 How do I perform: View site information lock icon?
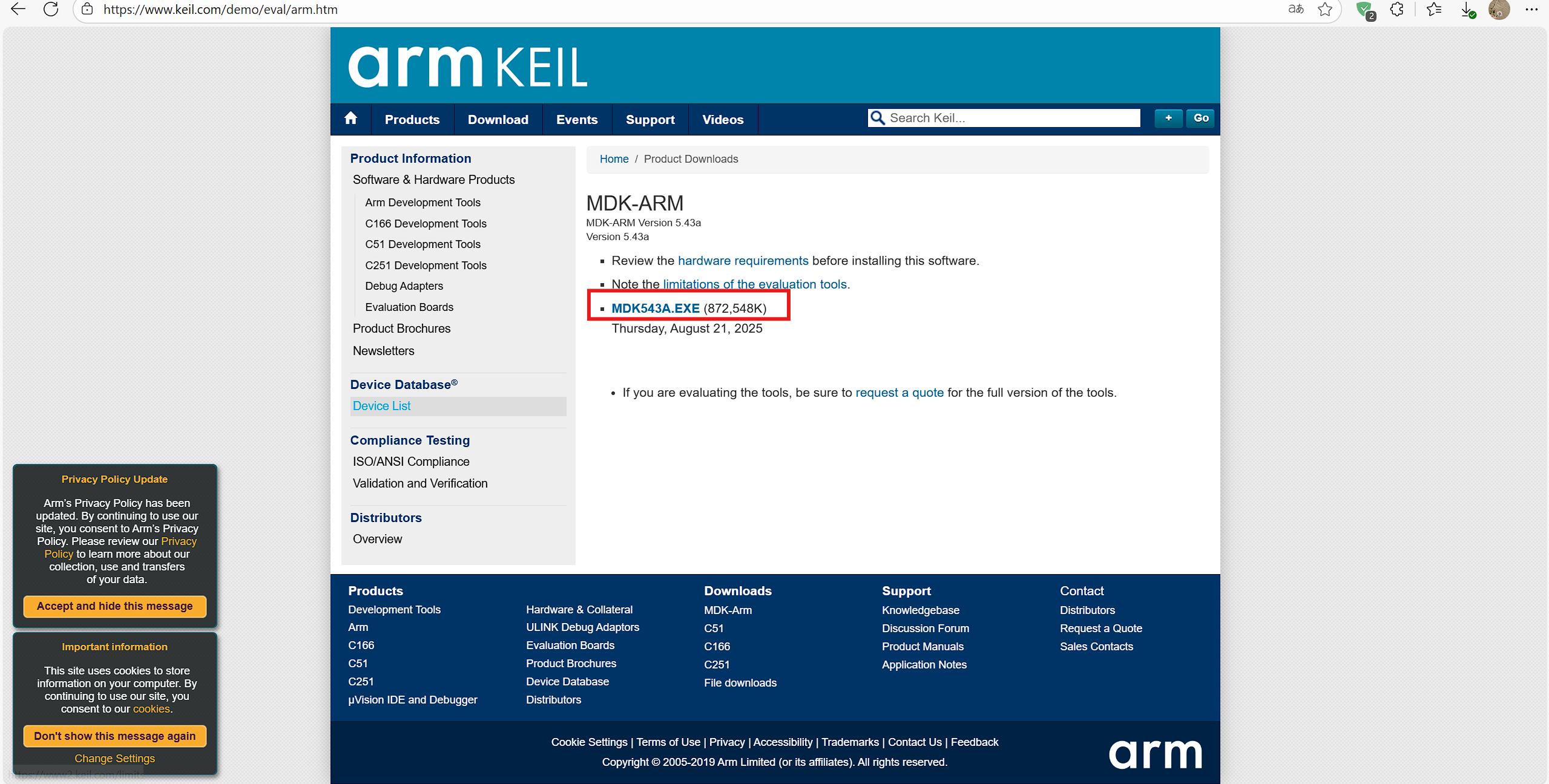tap(87, 9)
